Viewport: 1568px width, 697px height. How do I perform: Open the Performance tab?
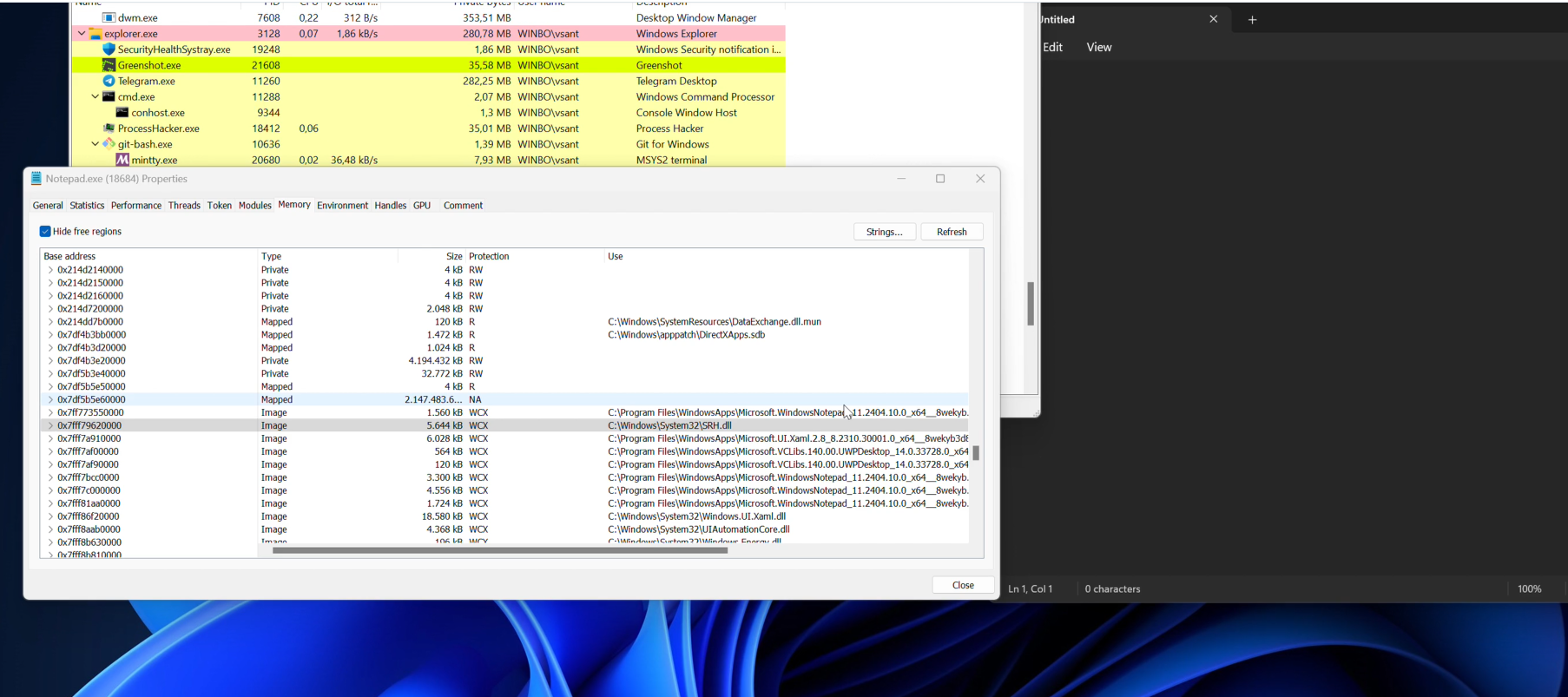coord(136,206)
